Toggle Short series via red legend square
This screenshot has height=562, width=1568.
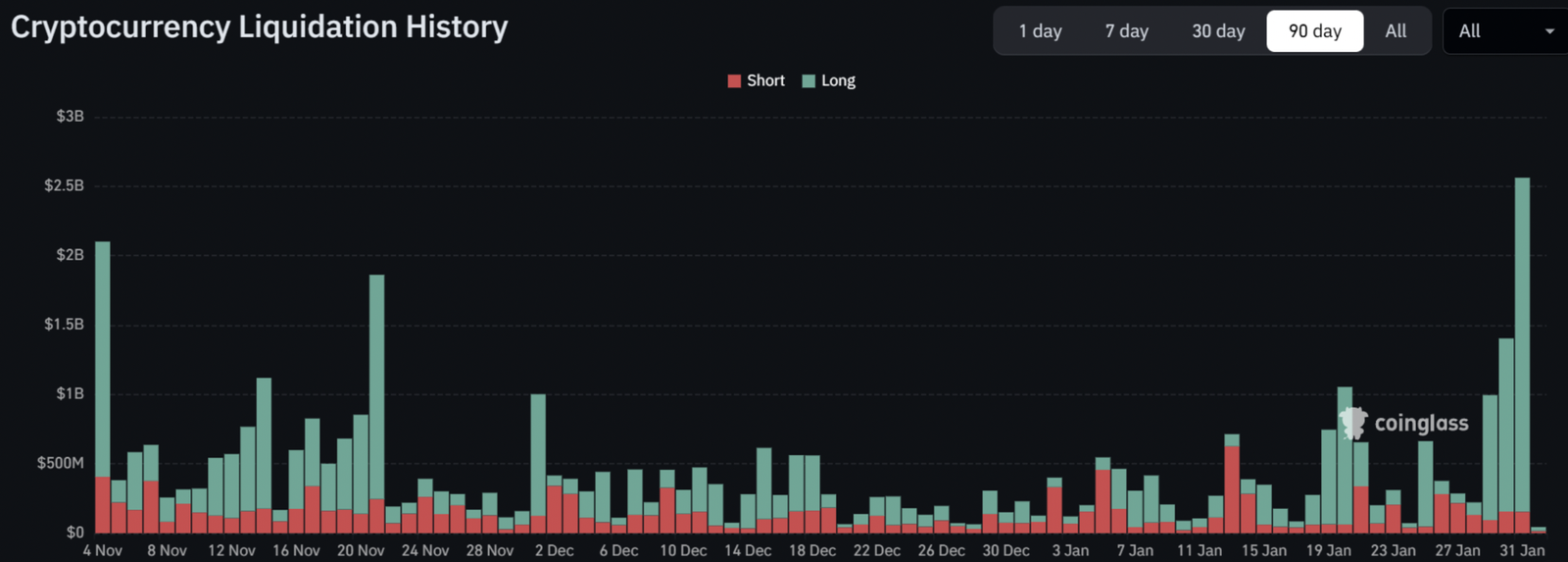734,81
